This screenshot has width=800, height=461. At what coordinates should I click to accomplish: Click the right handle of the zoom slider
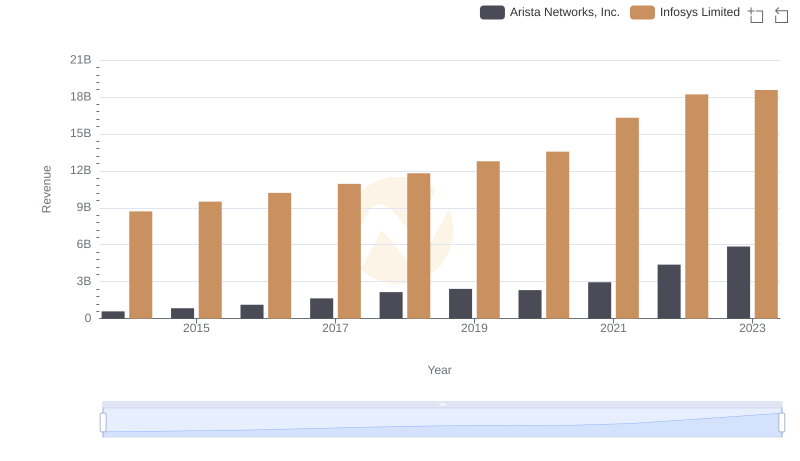click(x=781, y=423)
